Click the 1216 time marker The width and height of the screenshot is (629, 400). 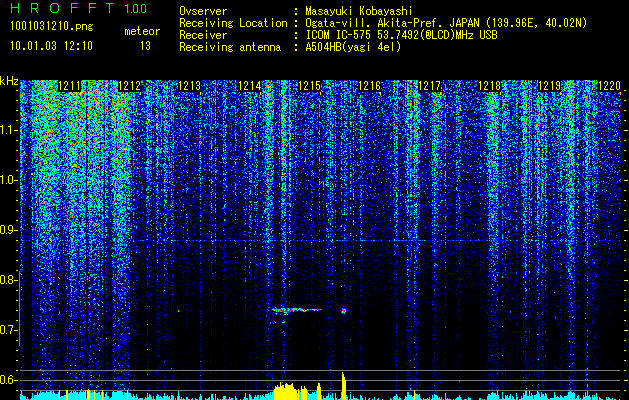369,86
